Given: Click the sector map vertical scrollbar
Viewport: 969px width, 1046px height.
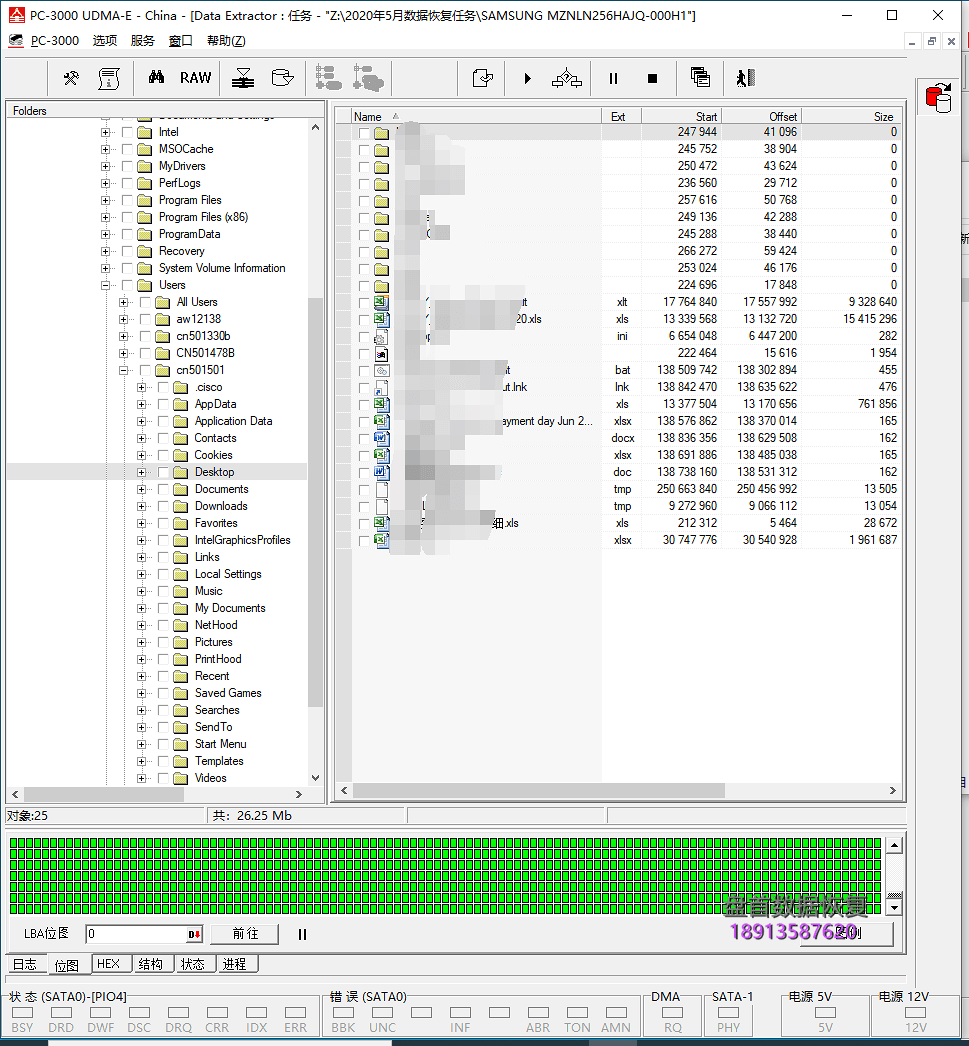Looking at the screenshot, I should click(x=894, y=877).
